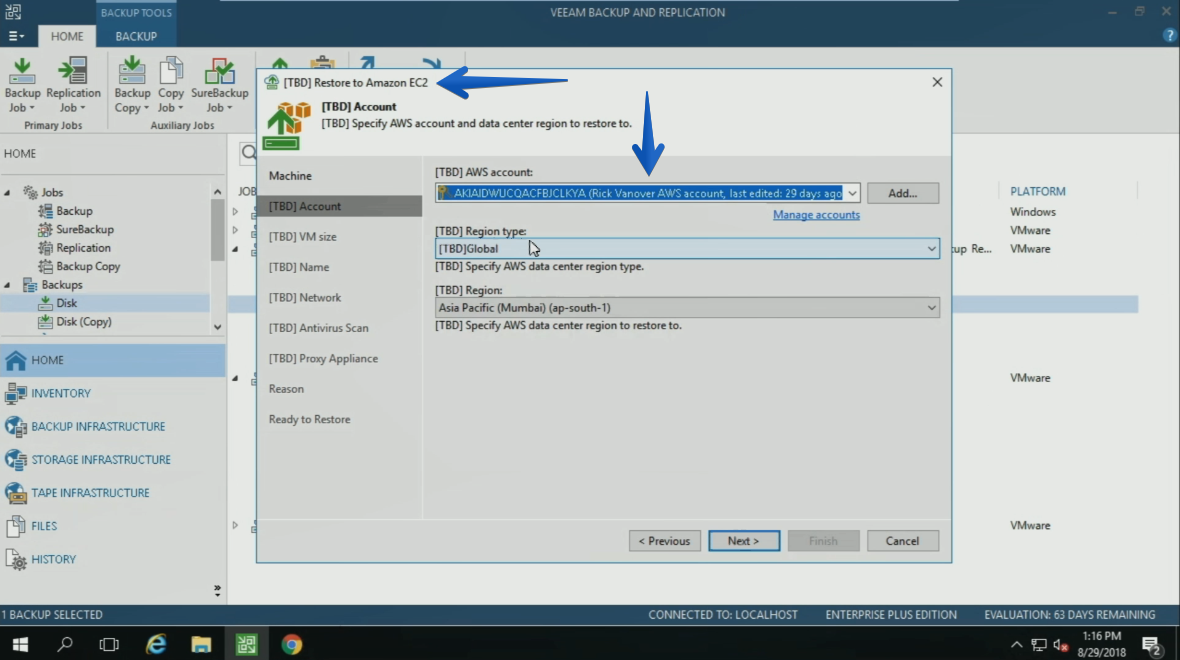1180x660 pixels.
Task: Open the notification center icon
Action: tap(1150, 645)
